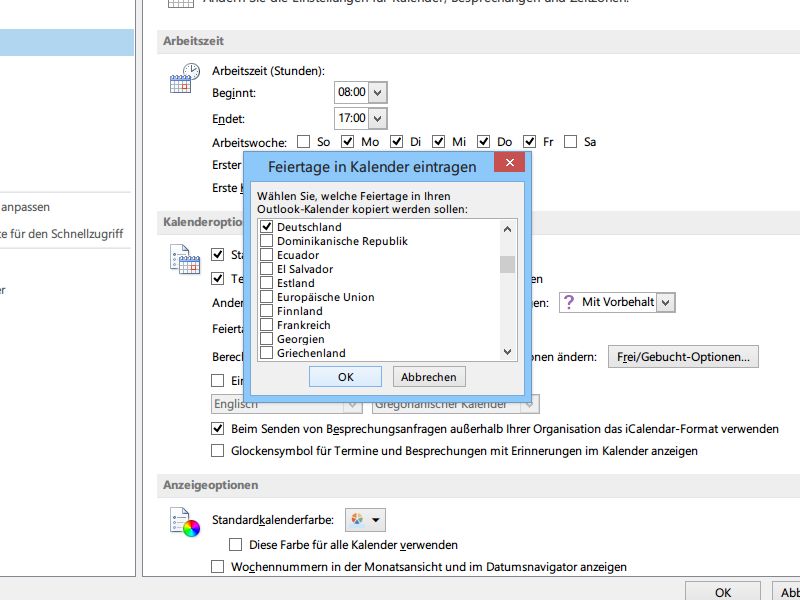Check Diese Farbe für alle Kalender verwenden
Screen dimensions: 800x600
tap(235, 544)
